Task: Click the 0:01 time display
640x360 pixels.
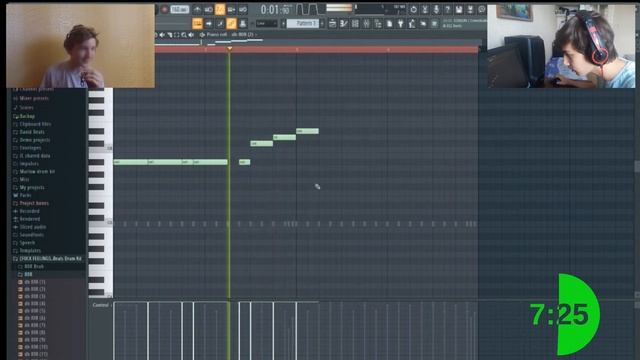Action: point(276,9)
